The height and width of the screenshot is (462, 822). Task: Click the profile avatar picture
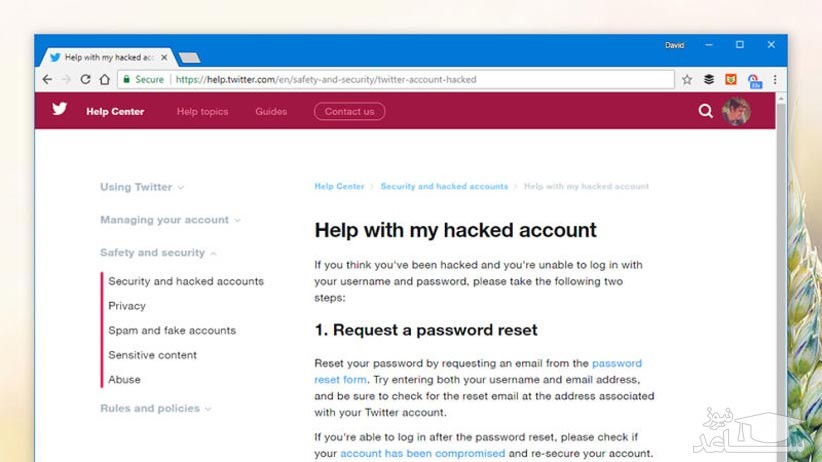(x=736, y=111)
